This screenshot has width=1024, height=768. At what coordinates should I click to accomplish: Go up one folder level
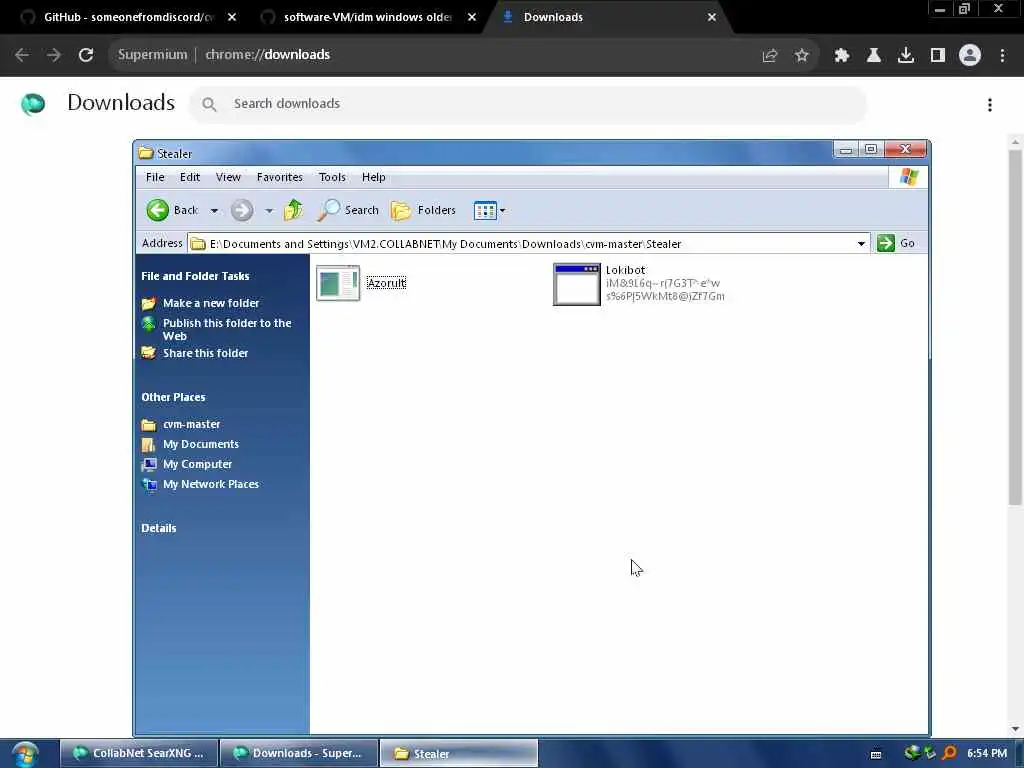293,210
